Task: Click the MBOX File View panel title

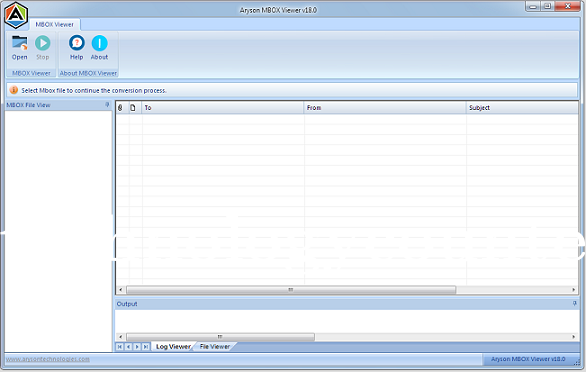Action: point(28,105)
